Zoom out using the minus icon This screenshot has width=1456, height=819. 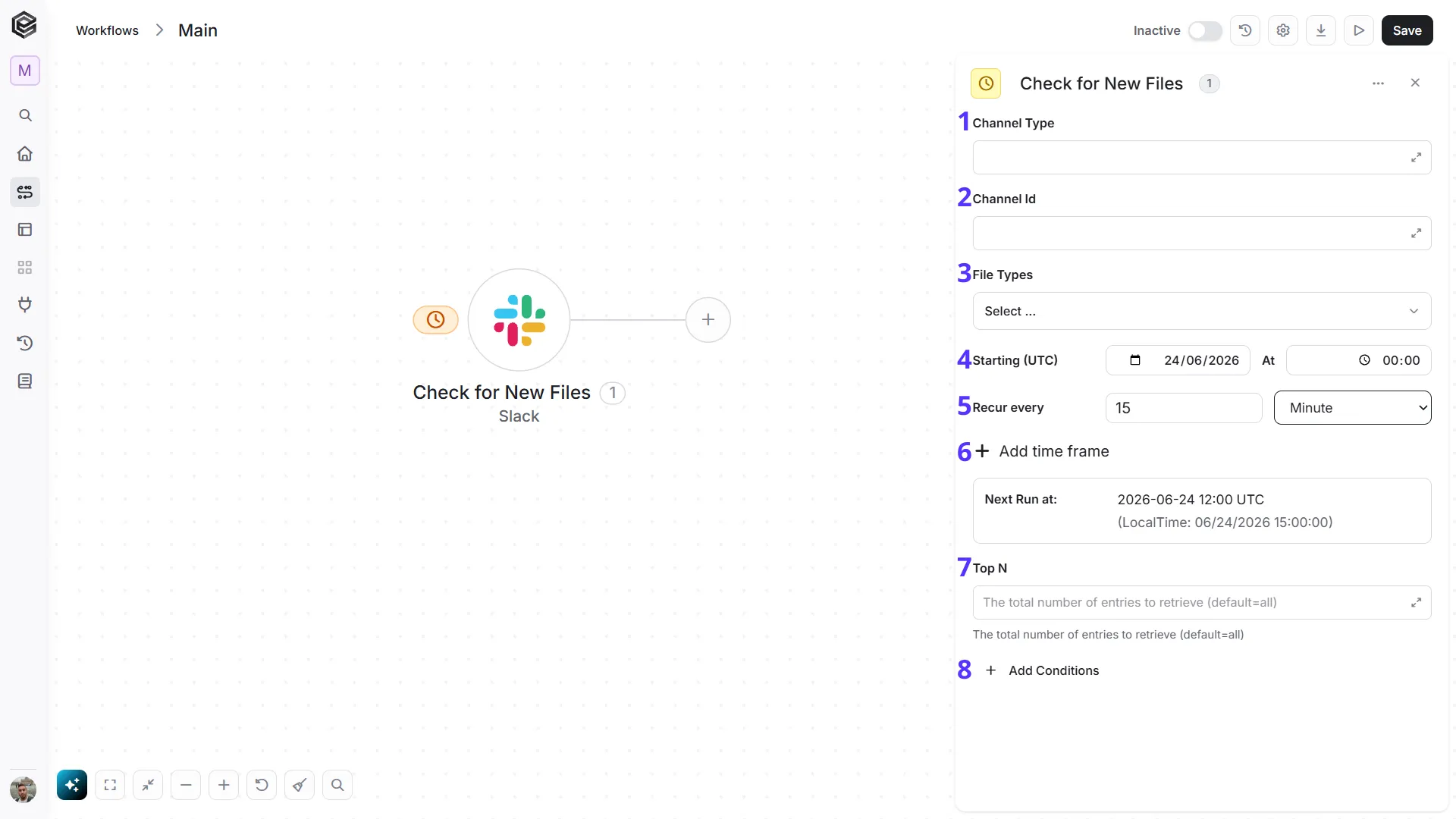coord(186,785)
